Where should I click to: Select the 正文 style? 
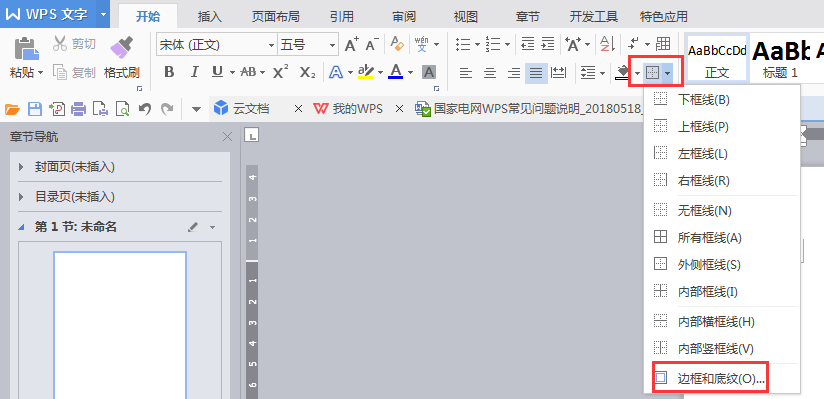(717, 58)
